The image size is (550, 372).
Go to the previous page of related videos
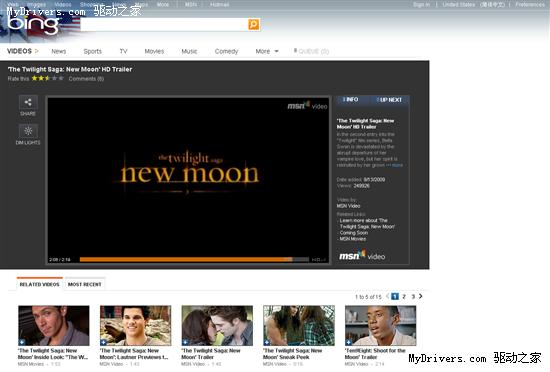point(388,296)
